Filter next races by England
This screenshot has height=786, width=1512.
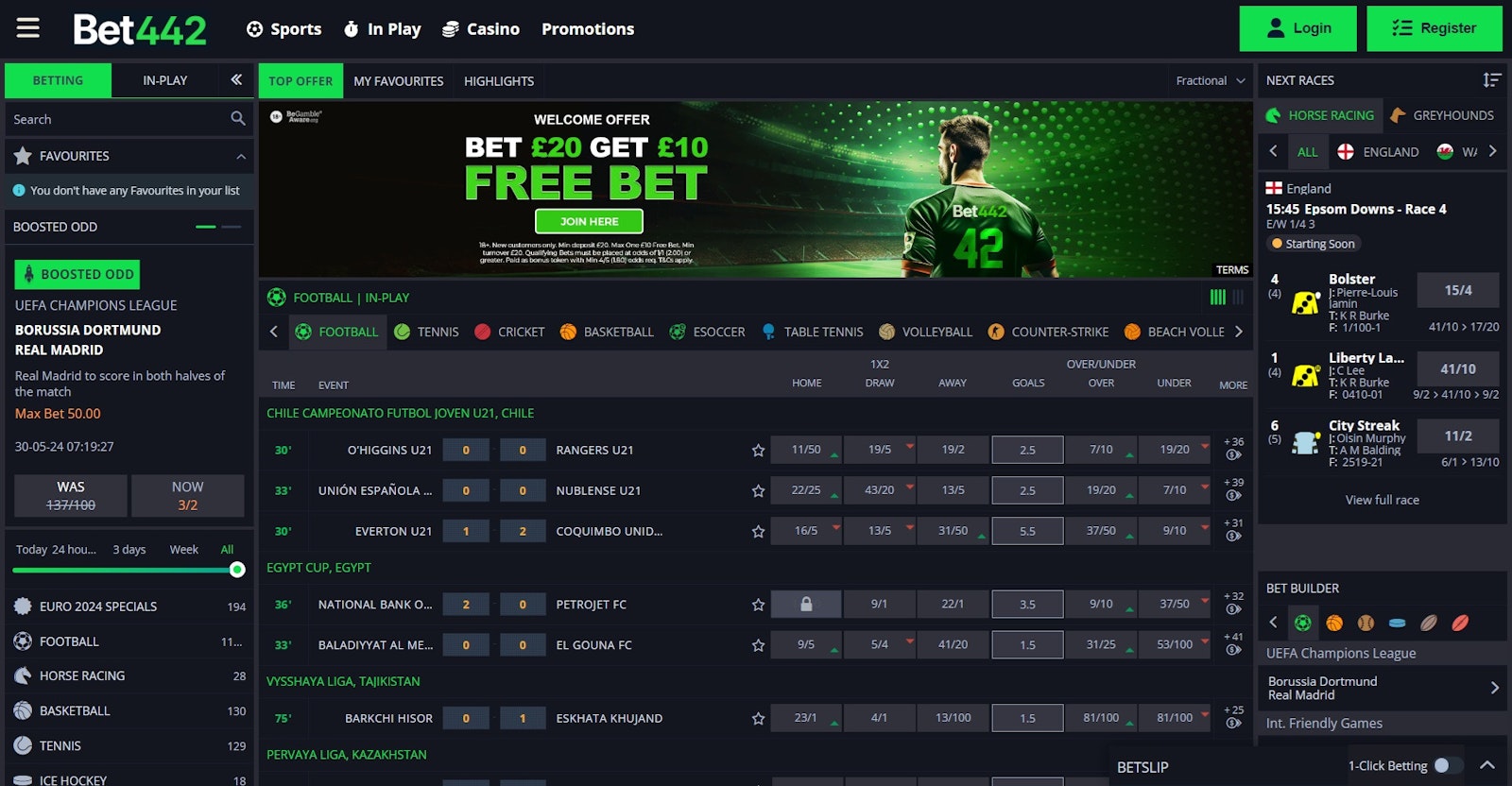pyautogui.click(x=1379, y=151)
